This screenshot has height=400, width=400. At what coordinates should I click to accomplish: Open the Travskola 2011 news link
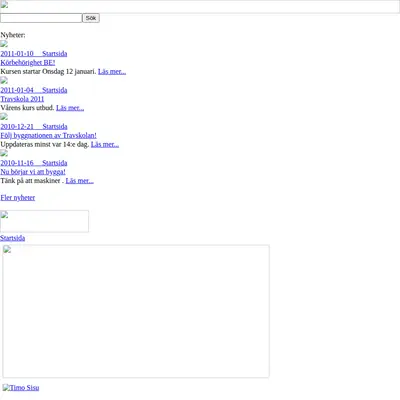(22, 99)
